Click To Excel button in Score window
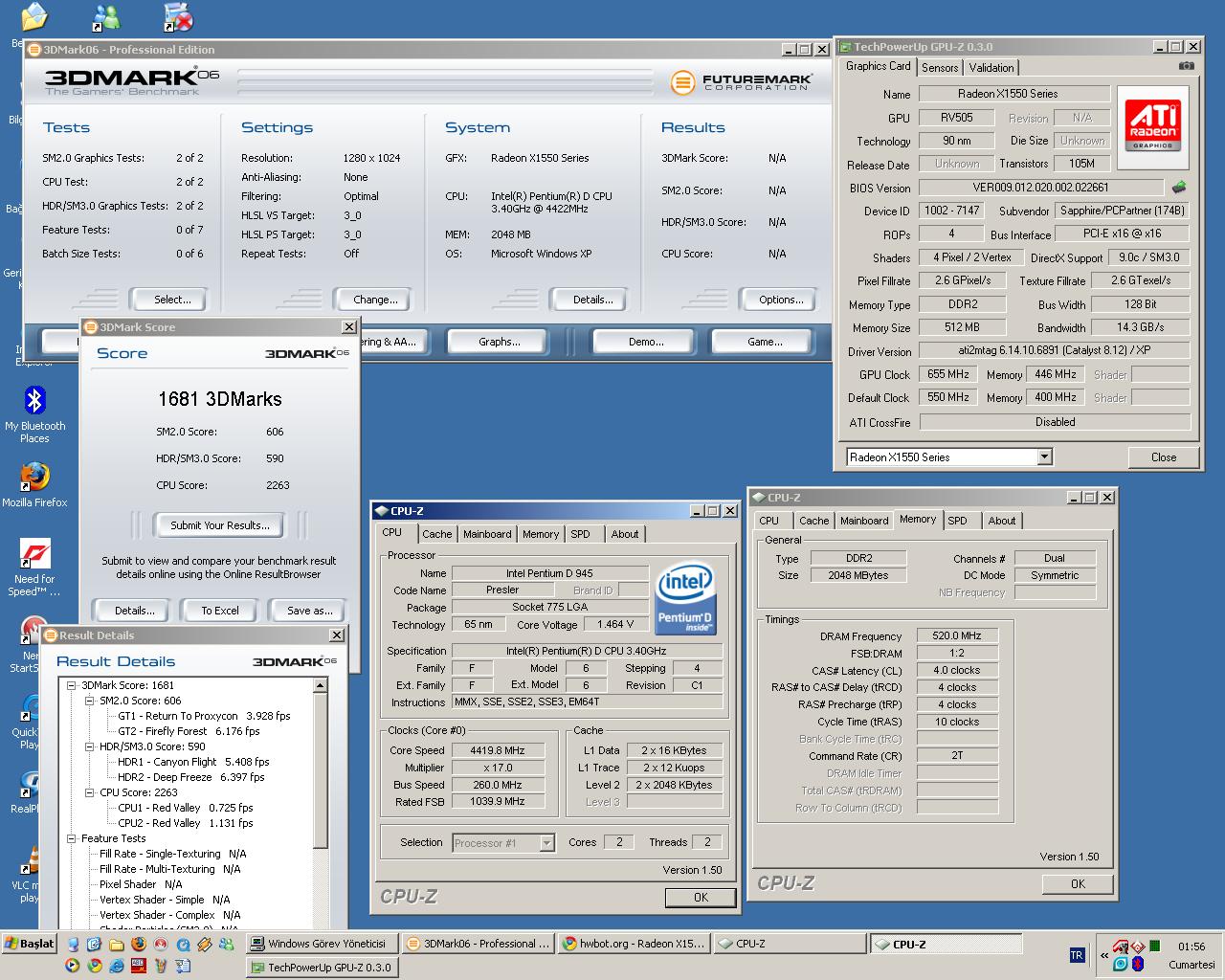The width and height of the screenshot is (1225, 980). (x=220, y=611)
